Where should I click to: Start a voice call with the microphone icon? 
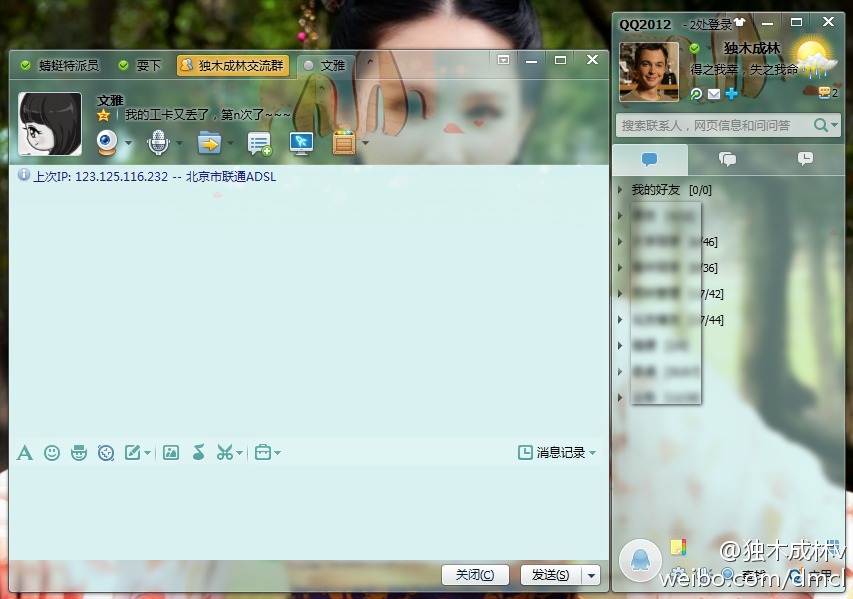[x=158, y=143]
